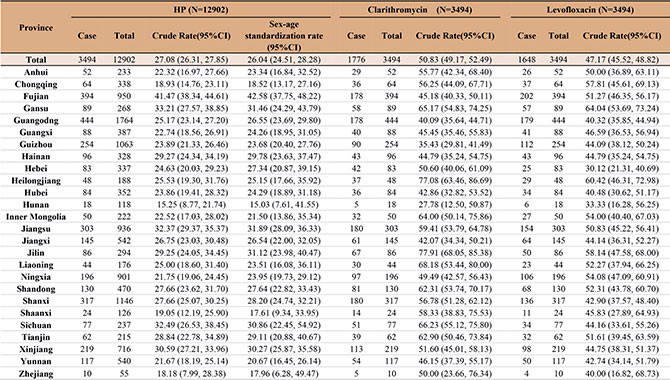Select the HP (N=12902) header

click(201, 9)
